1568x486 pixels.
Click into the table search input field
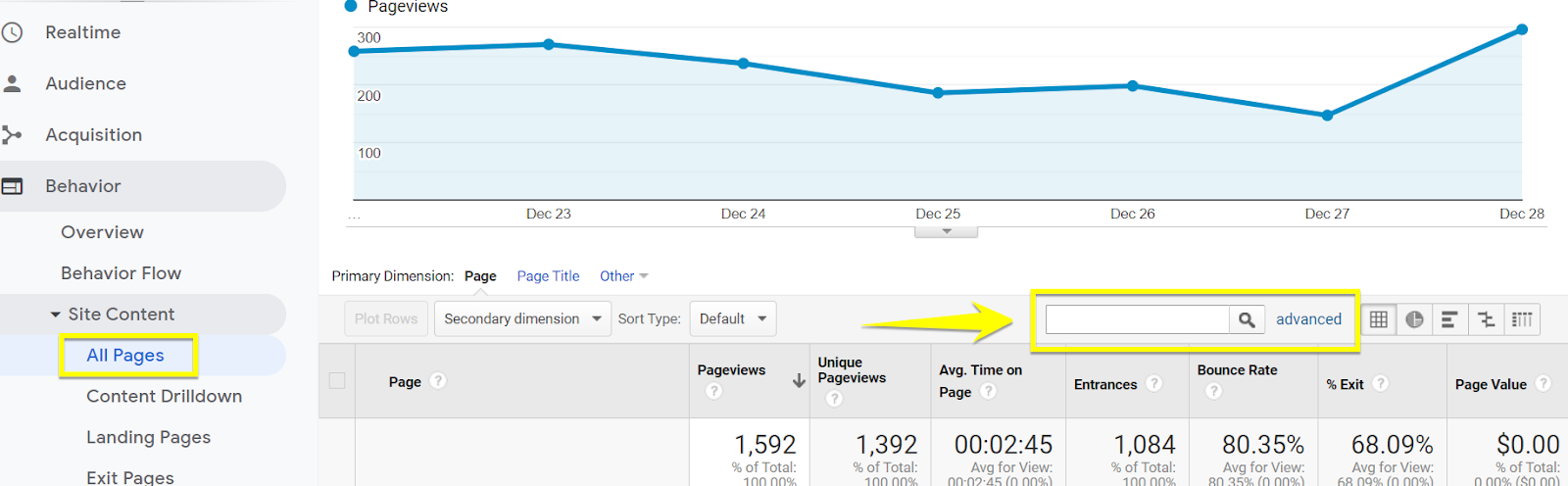coord(1137,319)
